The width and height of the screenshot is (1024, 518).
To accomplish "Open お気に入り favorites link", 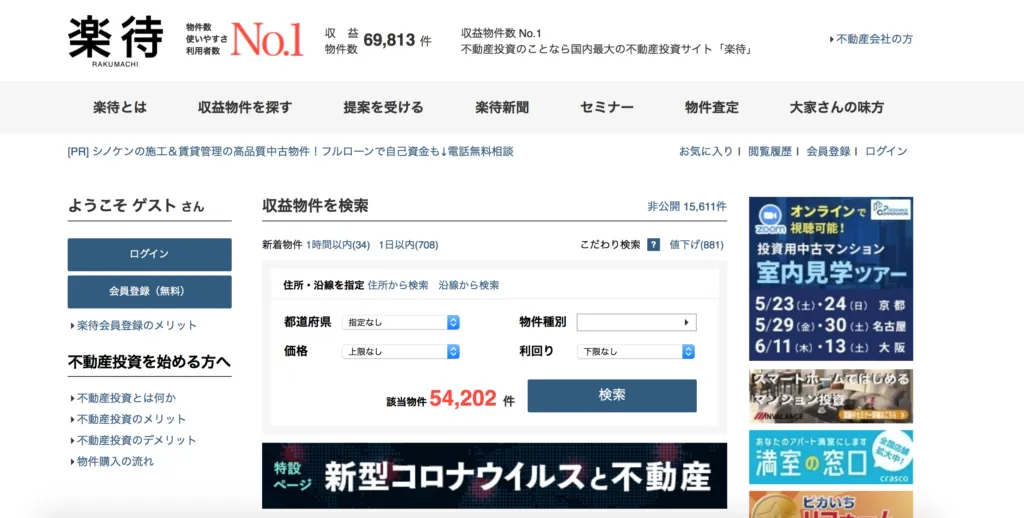I will point(705,152).
